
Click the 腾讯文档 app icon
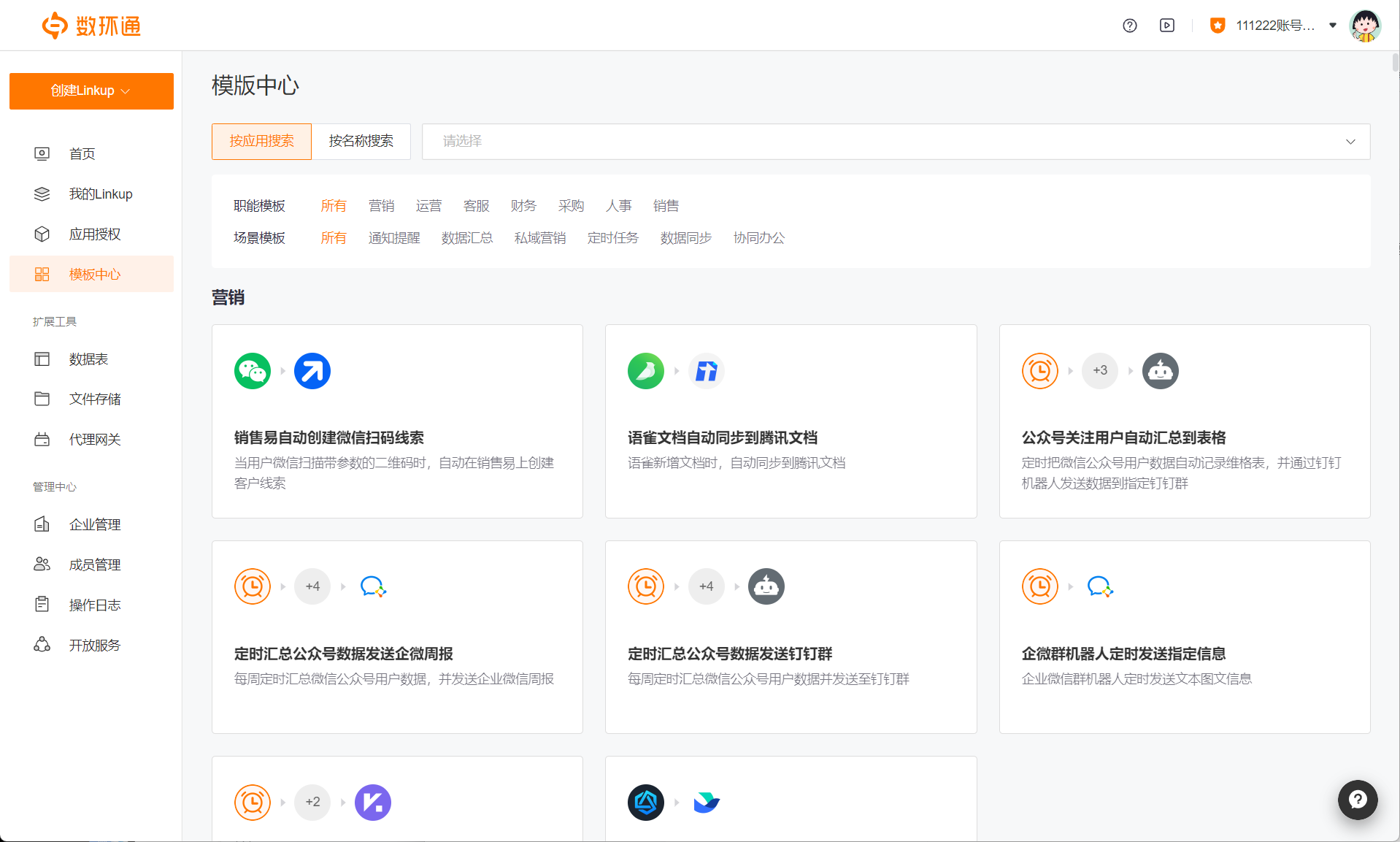(x=707, y=371)
